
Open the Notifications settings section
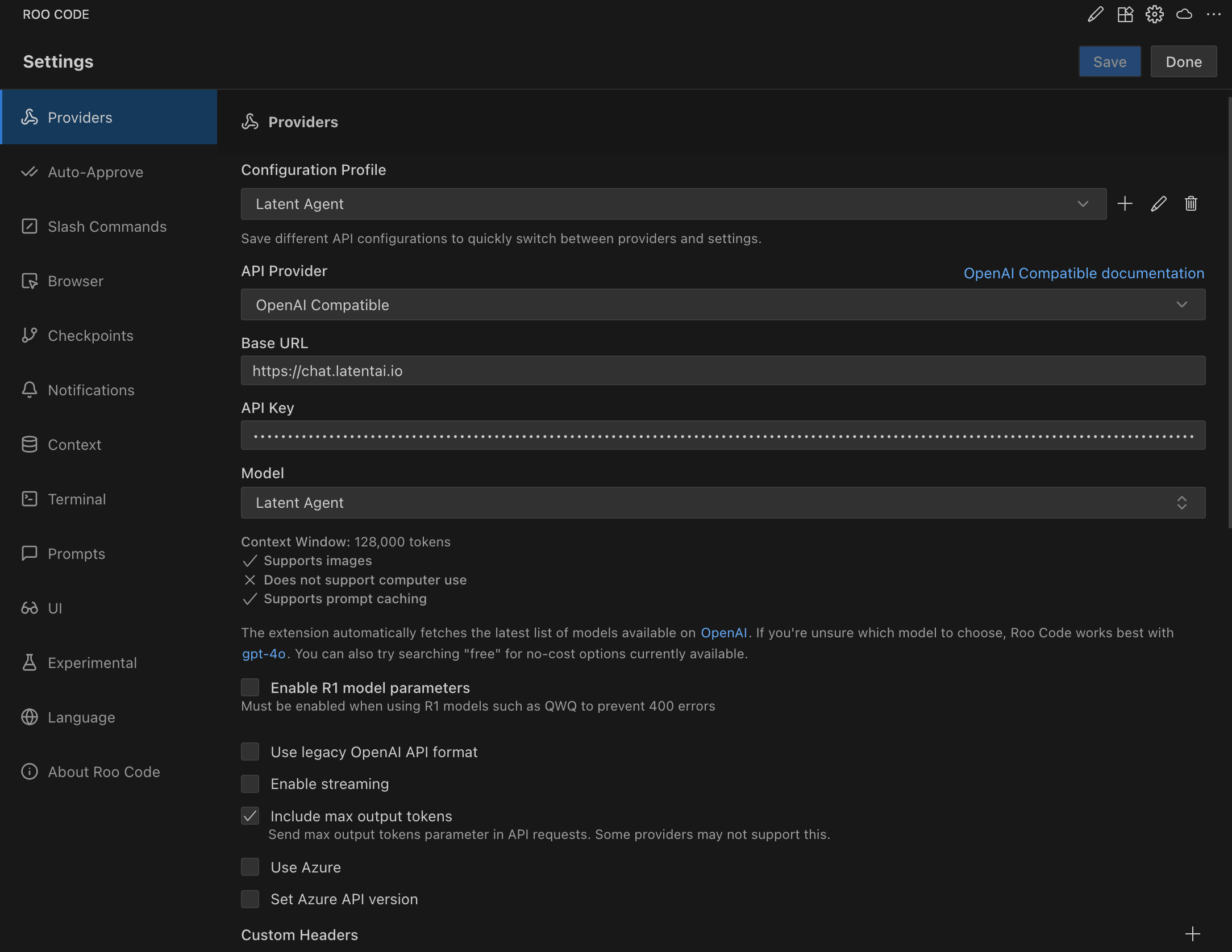point(90,390)
